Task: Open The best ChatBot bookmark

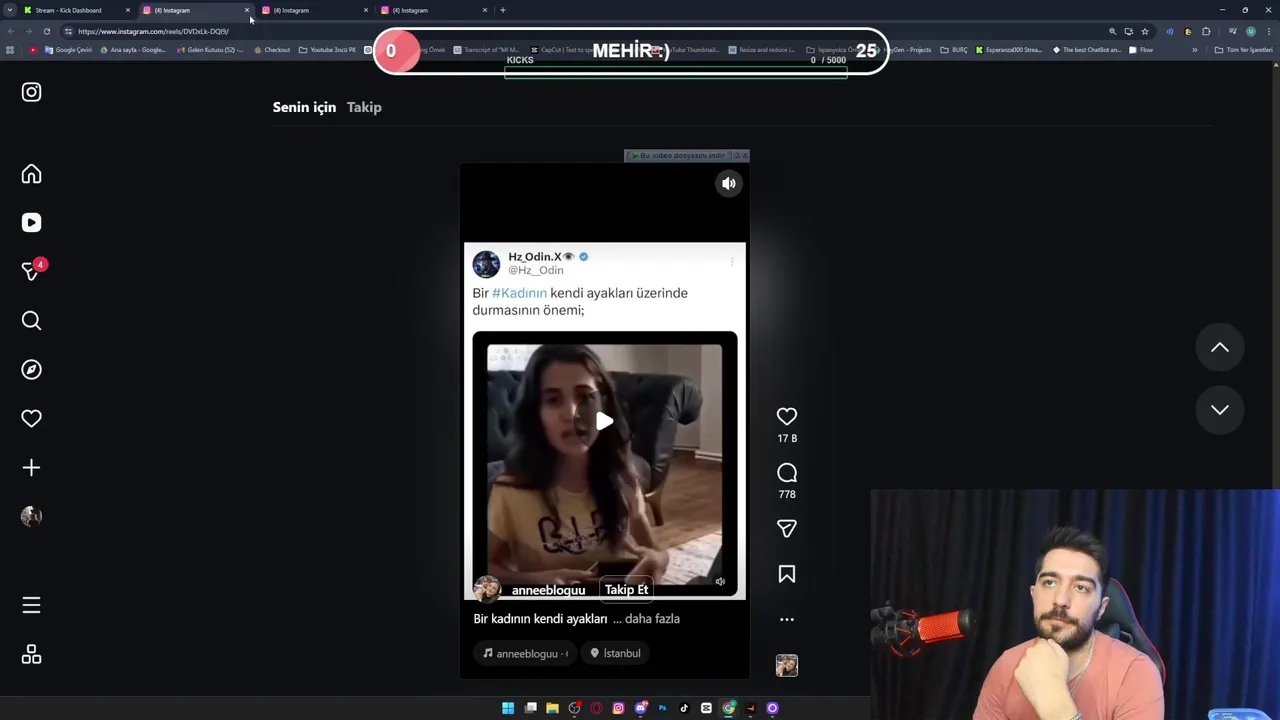Action: (x=1087, y=49)
